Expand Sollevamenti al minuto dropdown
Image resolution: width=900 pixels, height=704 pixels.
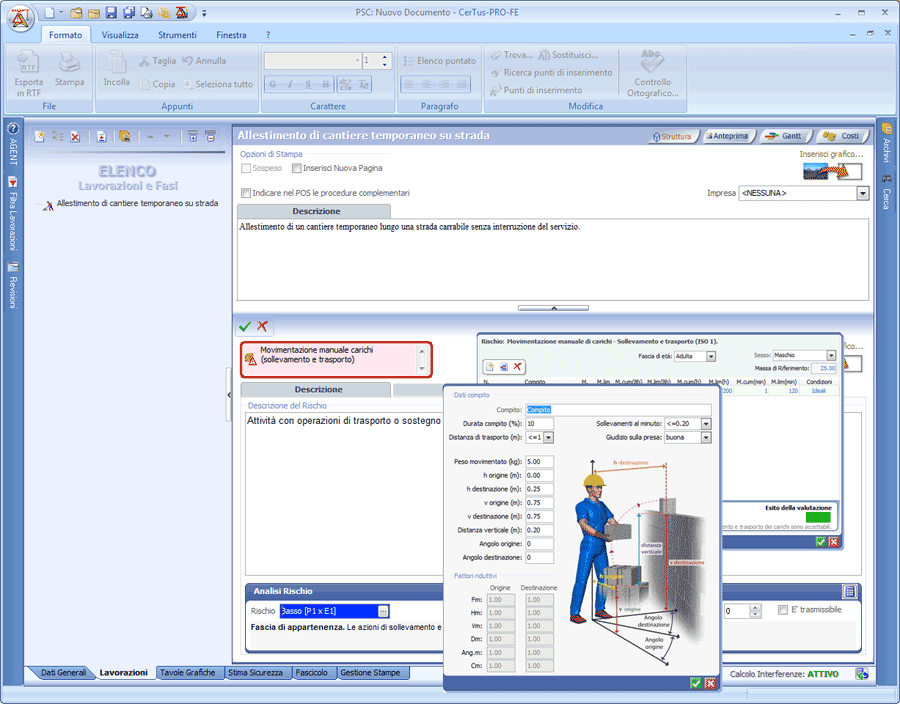click(706, 424)
